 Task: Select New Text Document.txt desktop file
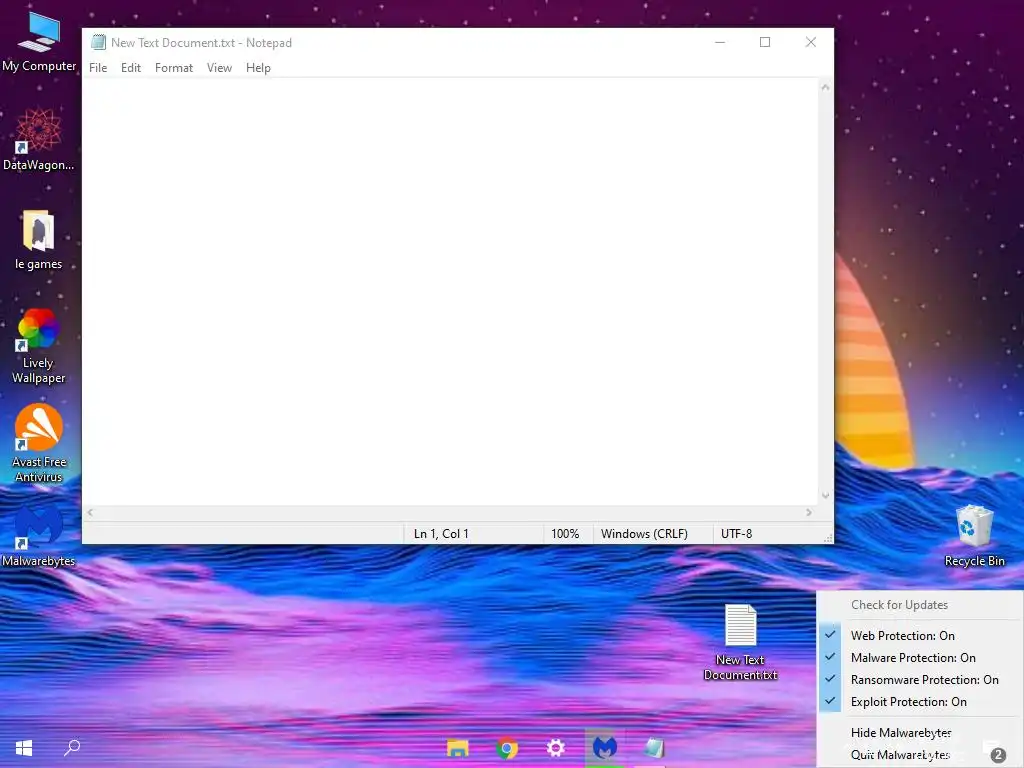(741, 643)
